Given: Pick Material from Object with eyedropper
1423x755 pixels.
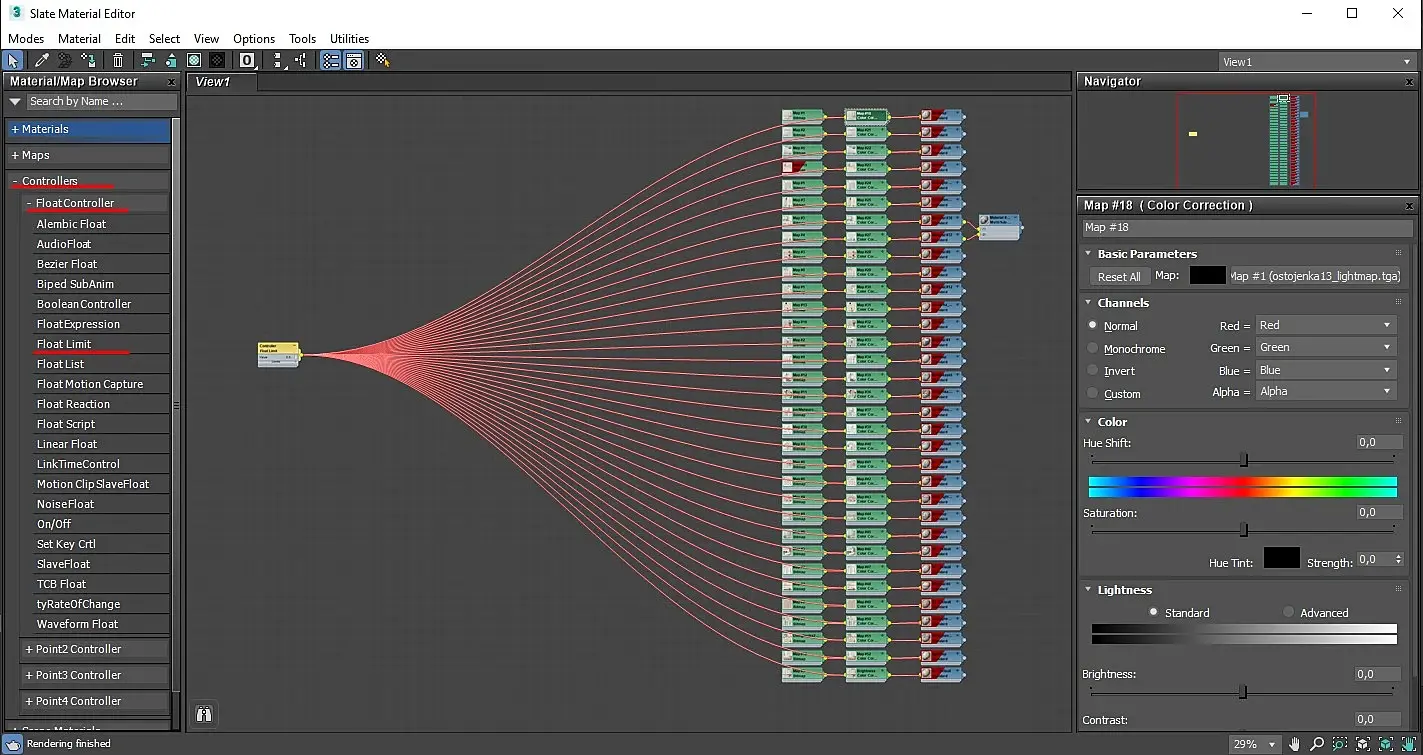Looking at the screenshot, I should 42,61.
